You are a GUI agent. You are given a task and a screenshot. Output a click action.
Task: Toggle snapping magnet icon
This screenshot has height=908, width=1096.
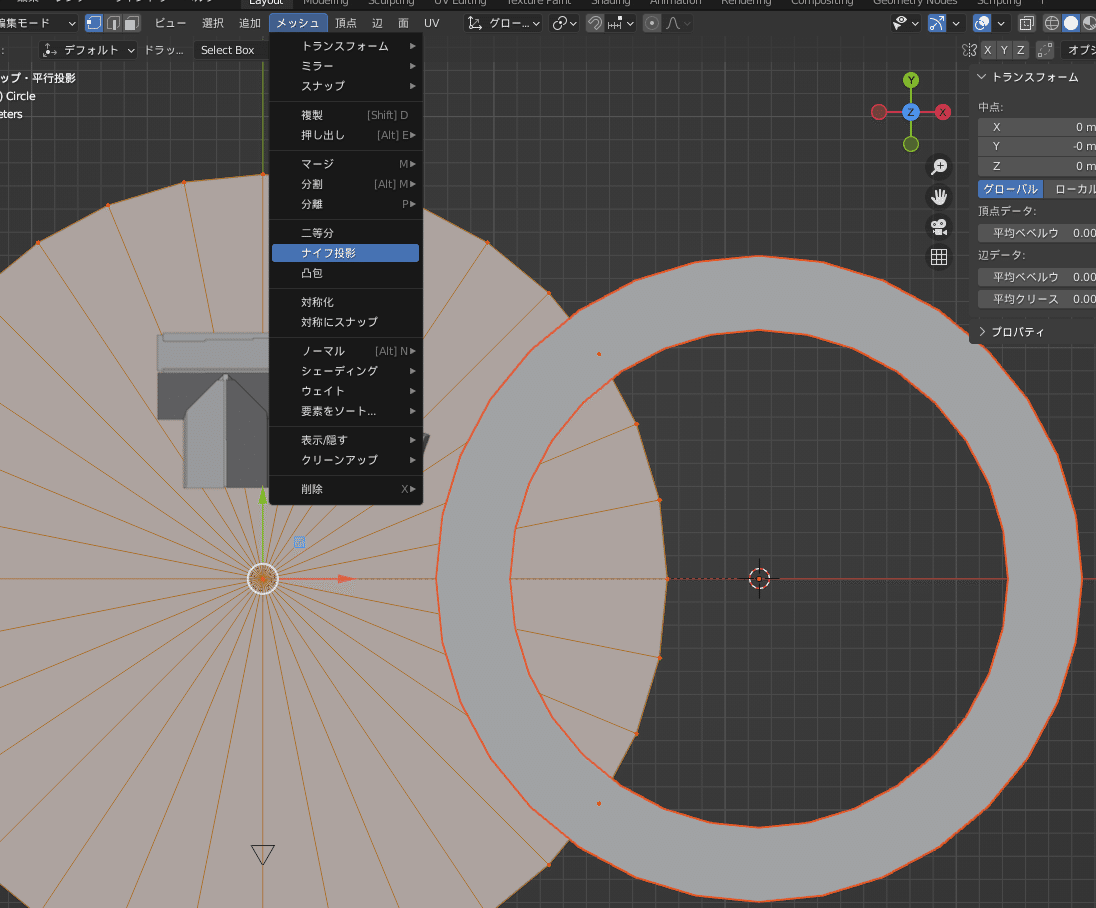pos(595,23)
